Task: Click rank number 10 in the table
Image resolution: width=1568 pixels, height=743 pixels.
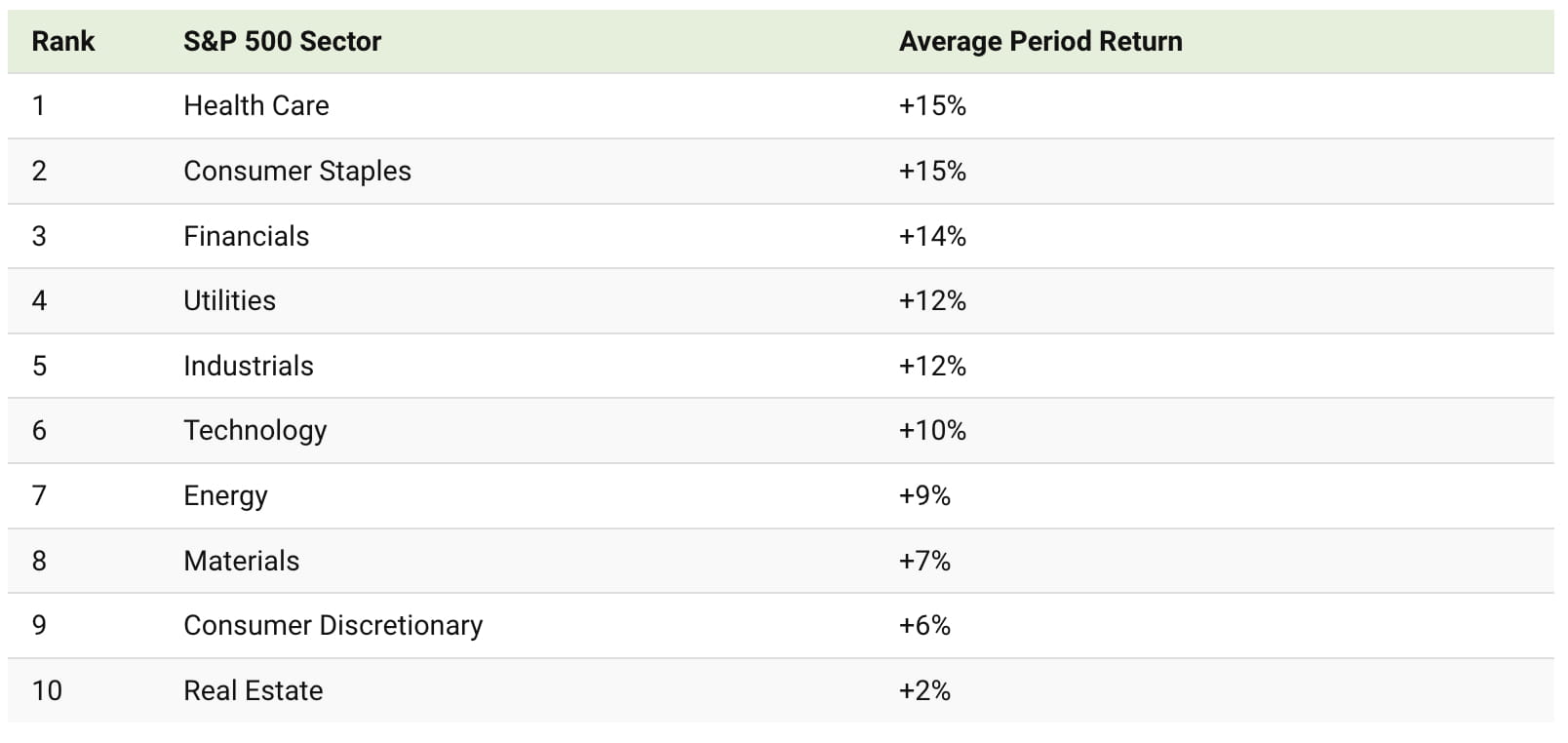Action: click(x=47, y=690)
